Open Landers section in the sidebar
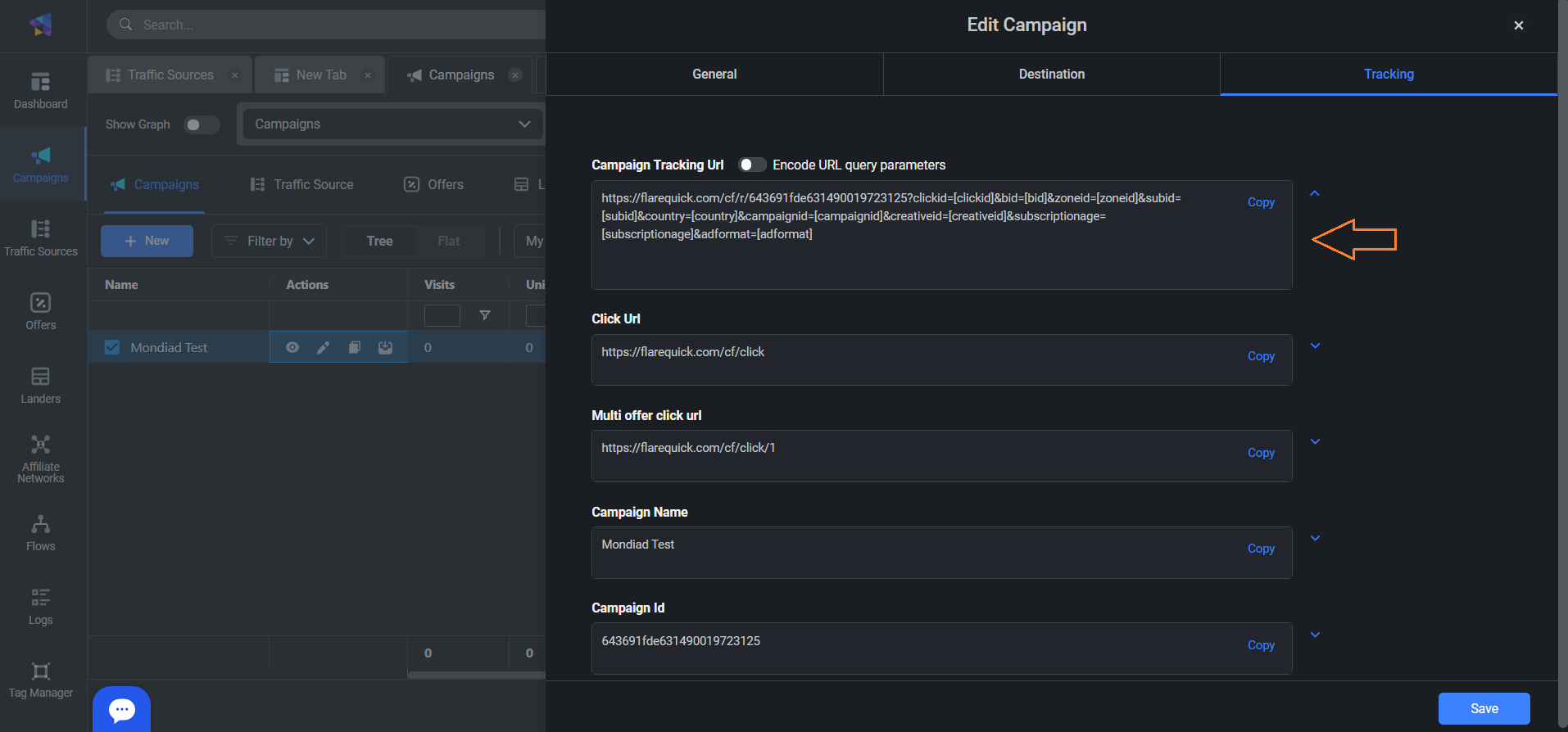Screen dimensions: 1568x732 pos(40,385)
